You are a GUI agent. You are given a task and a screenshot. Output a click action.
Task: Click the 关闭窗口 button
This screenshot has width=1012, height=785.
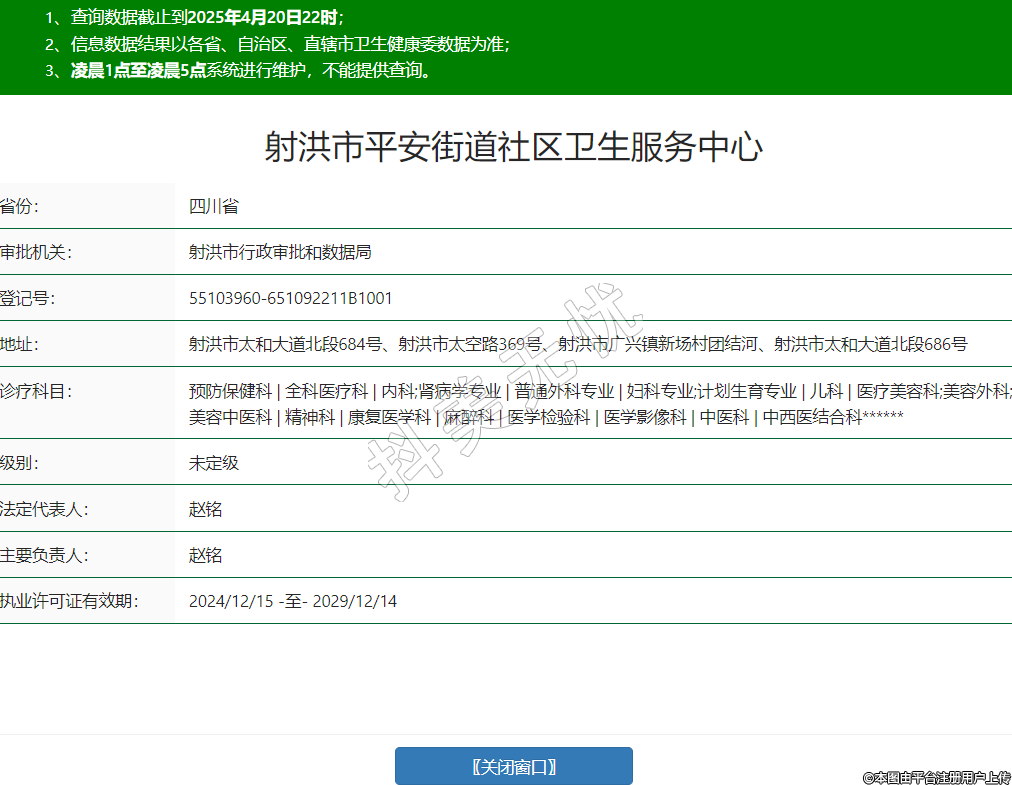[513, 766]
